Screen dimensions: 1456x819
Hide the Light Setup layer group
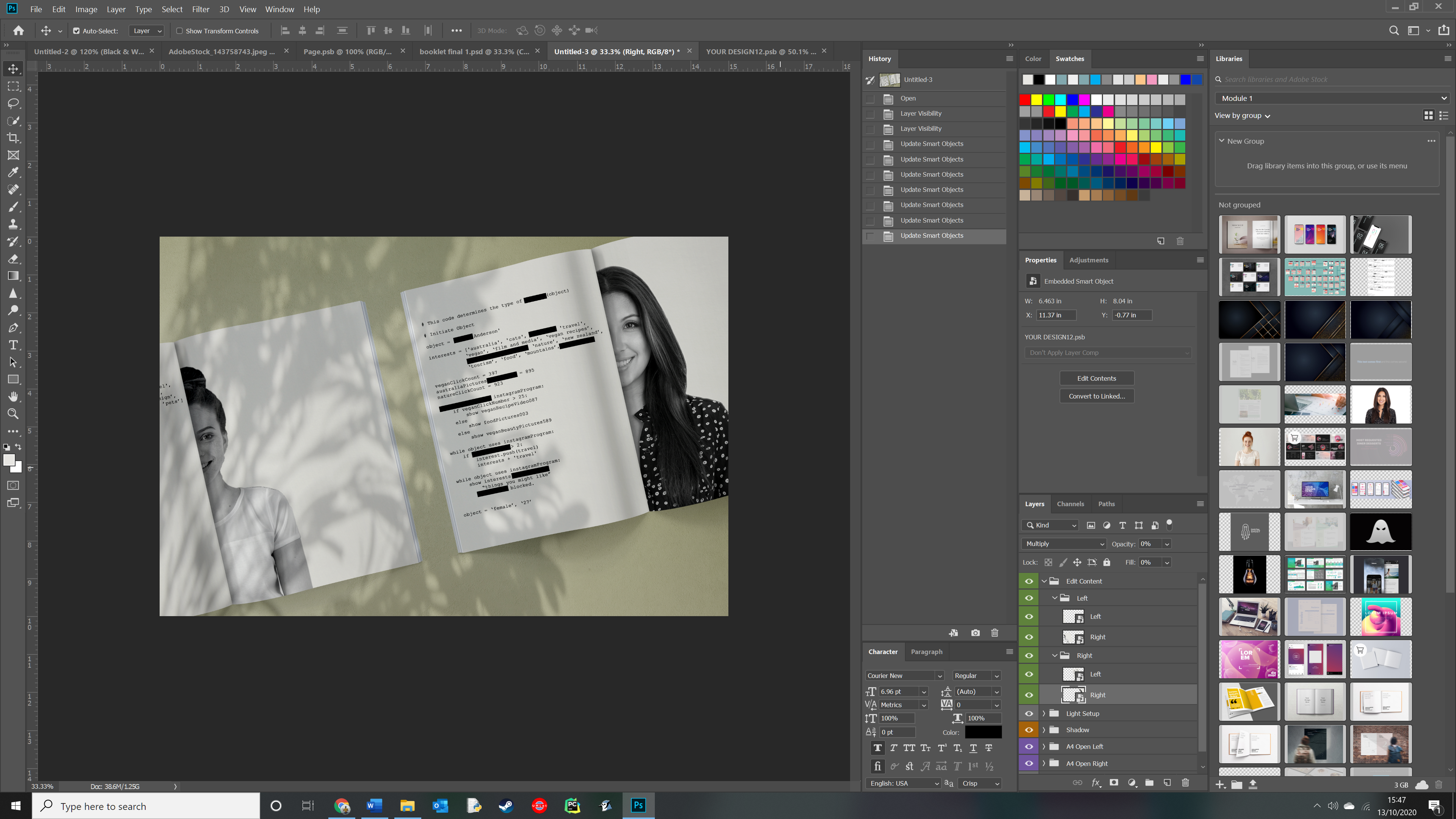coord(1029,713)
